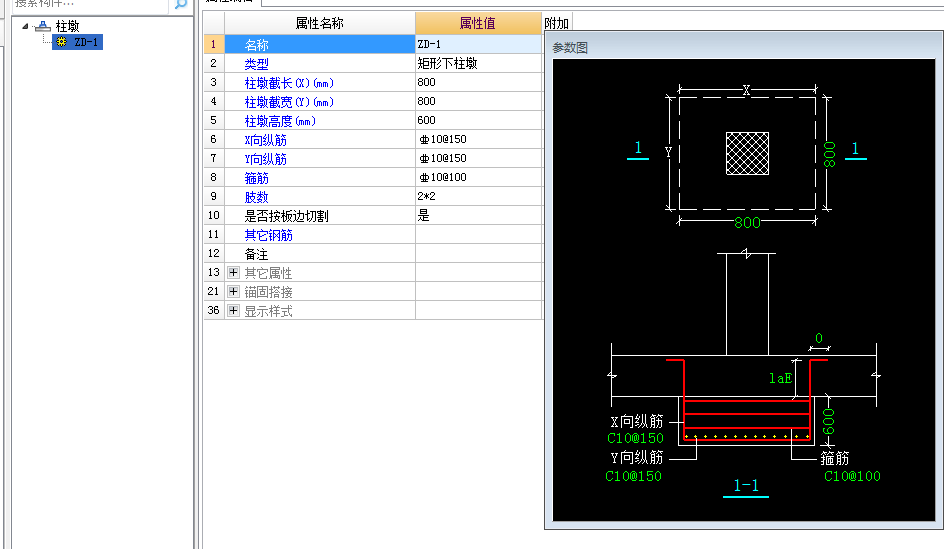Click the 柱墩高度(mm) value 600
Viewport: 944px width, 549px height.
pyautogui.click(x=426, y=120)
